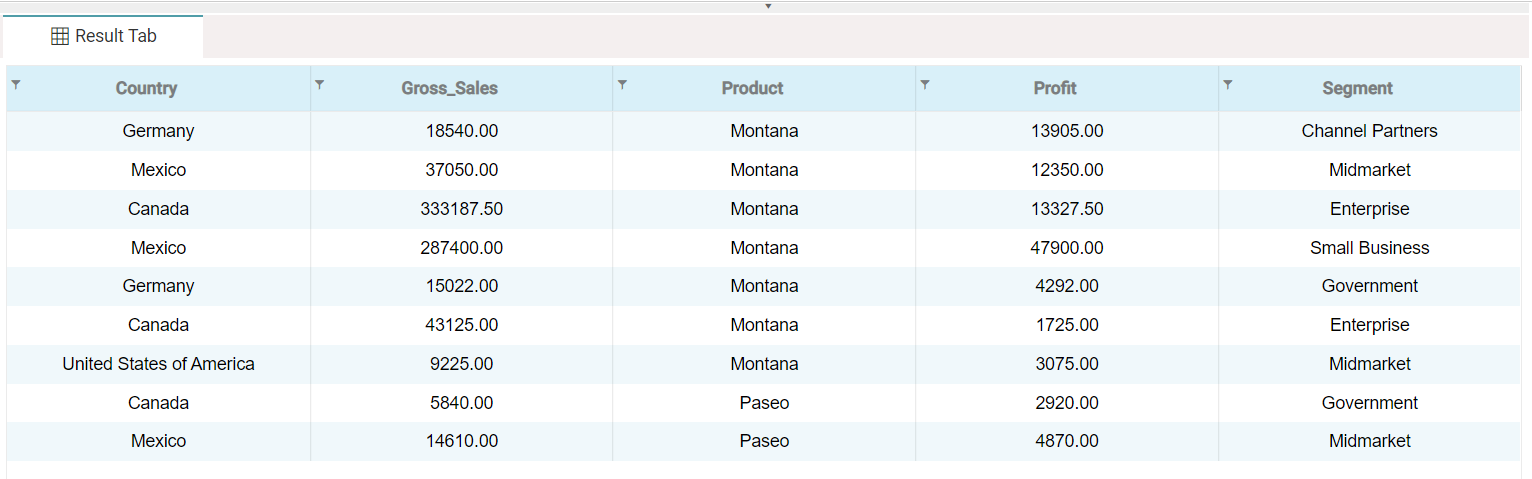
Task: Click the 9225.00 gross sales cell
Action: click(x=461, y=364)
